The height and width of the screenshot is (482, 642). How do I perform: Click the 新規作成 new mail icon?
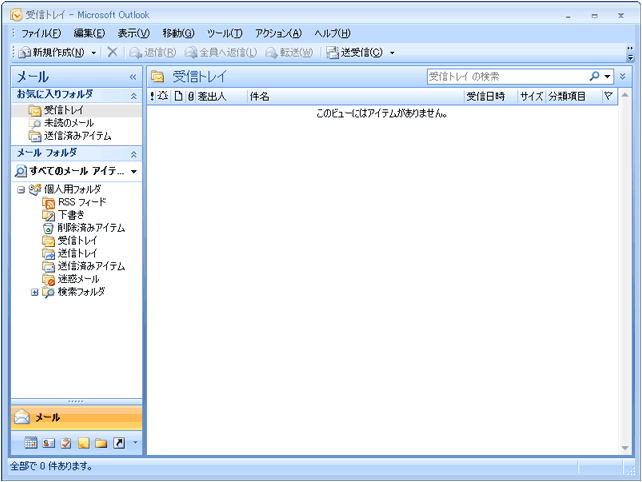tap(25, 52)
